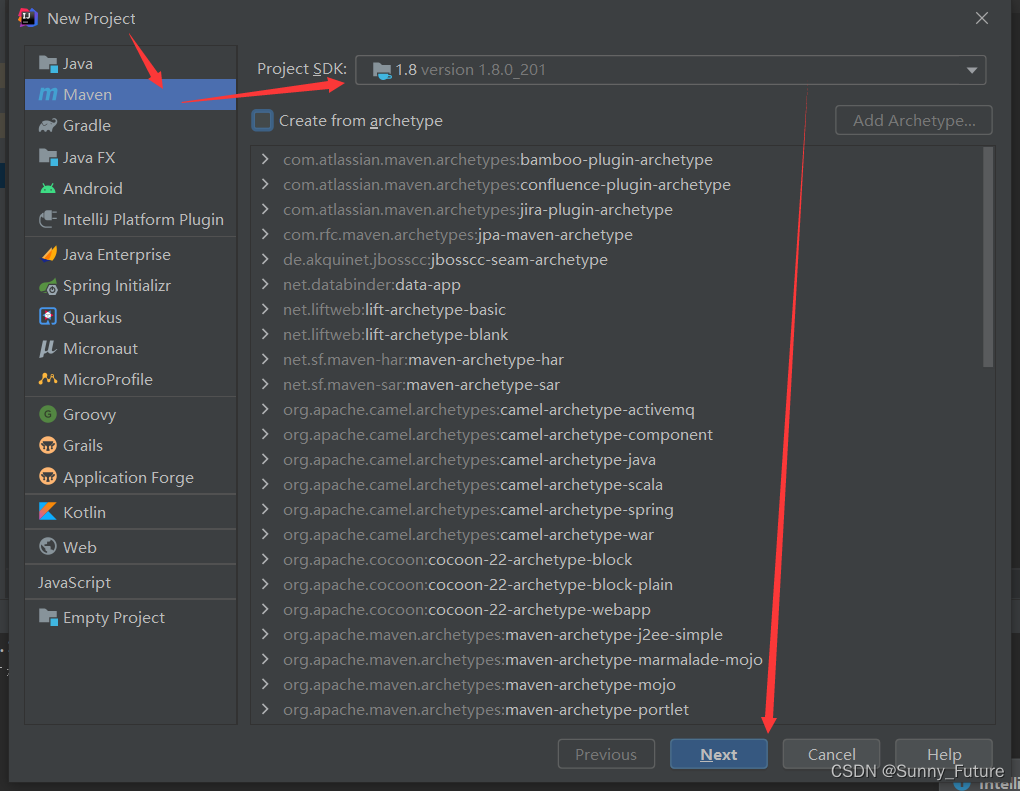Click the Cancel button
This screenshot has height=791, width=1020.
point(831,755)
